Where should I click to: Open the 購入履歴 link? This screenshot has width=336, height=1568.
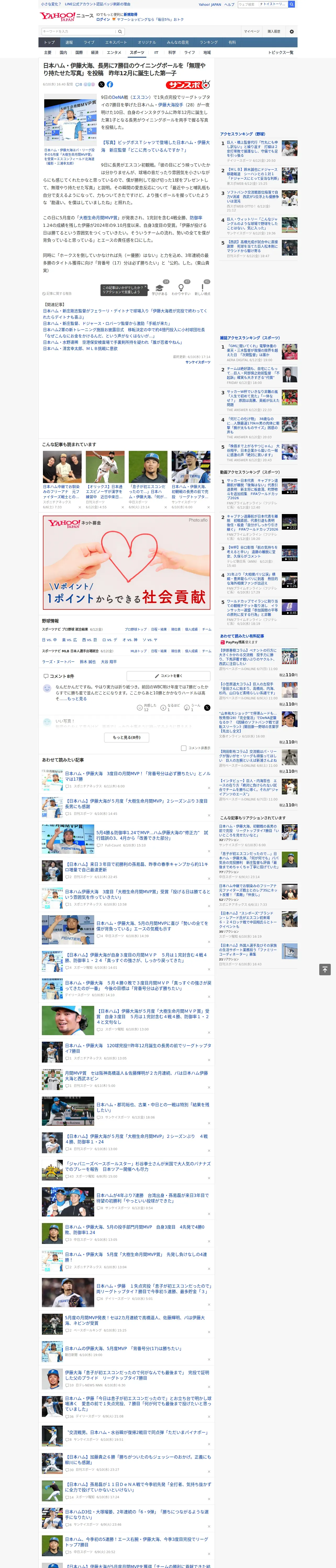click(274, 32)
